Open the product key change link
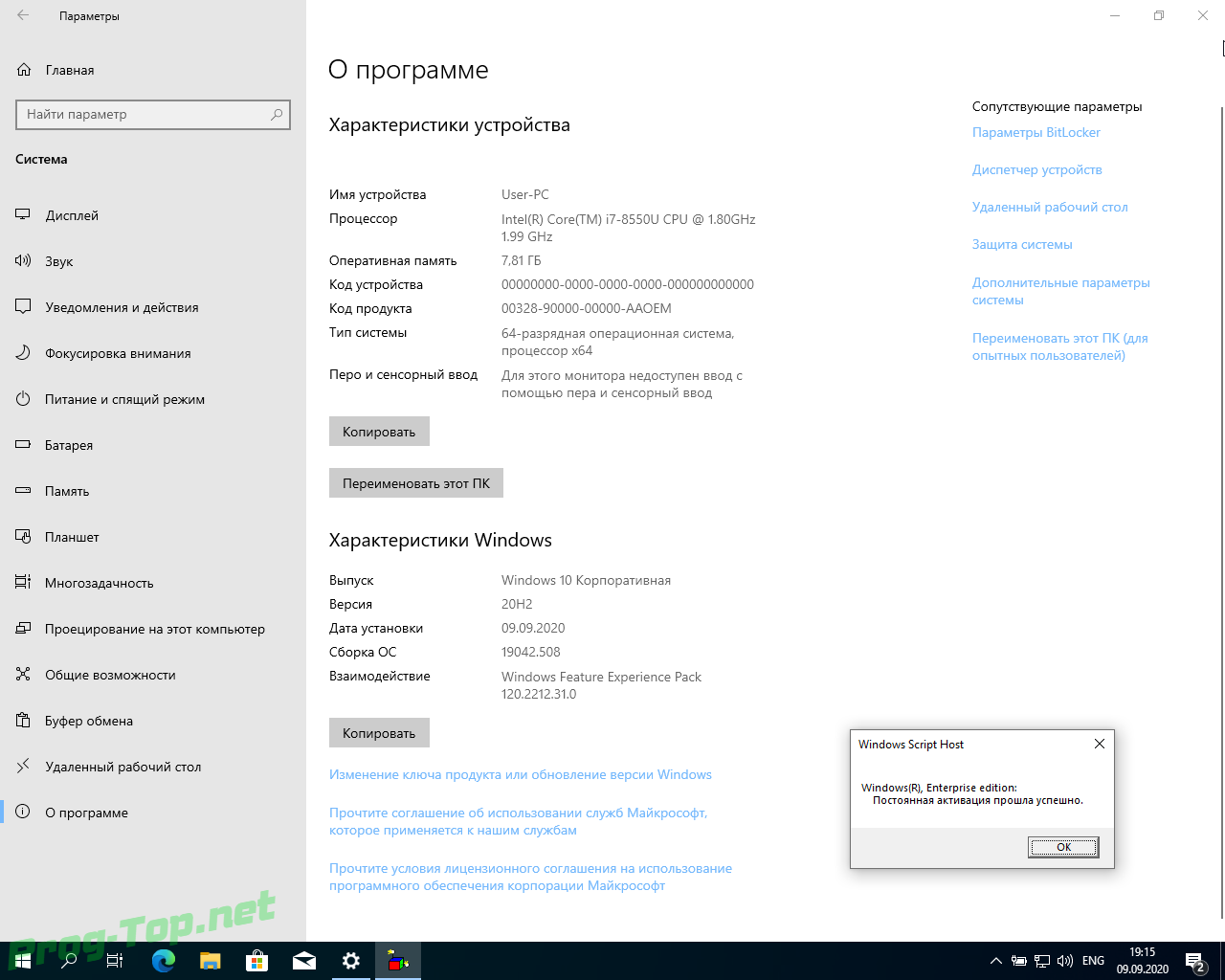The width and height of the screenshot is (1225, 980). coord(521,774)
